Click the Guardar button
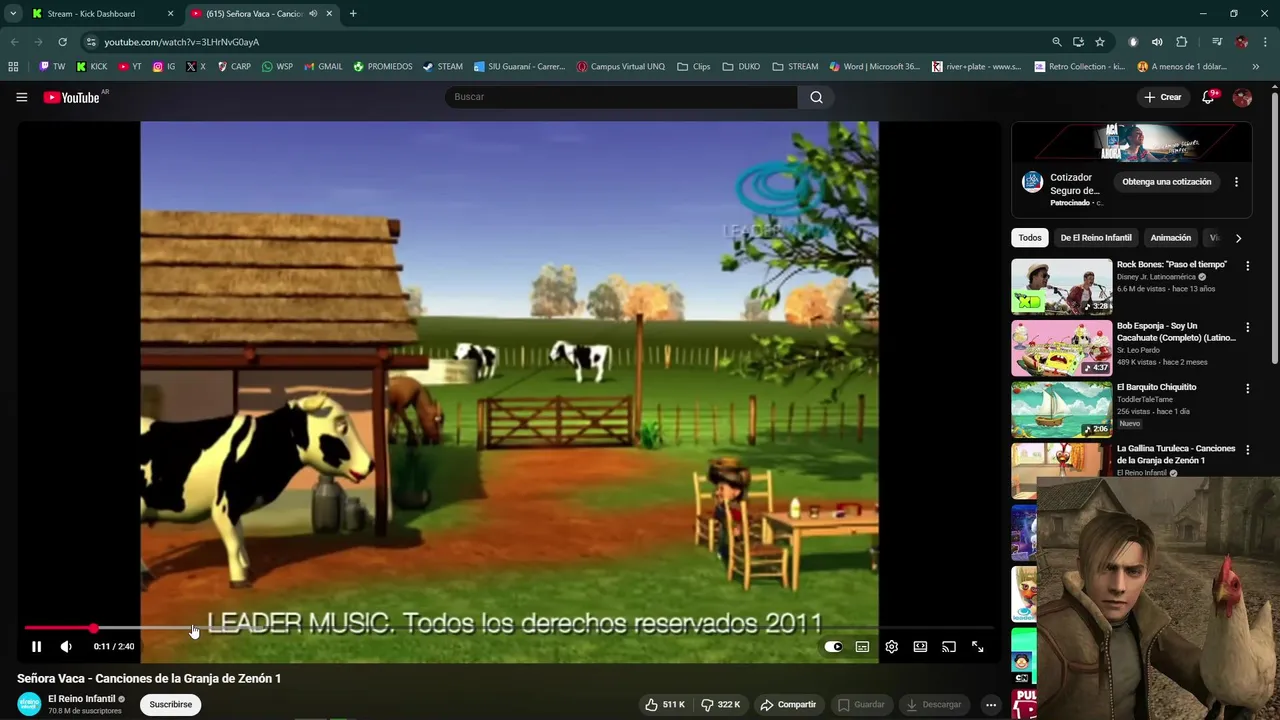Screen dimensions: 1280x720 (861, 704)
